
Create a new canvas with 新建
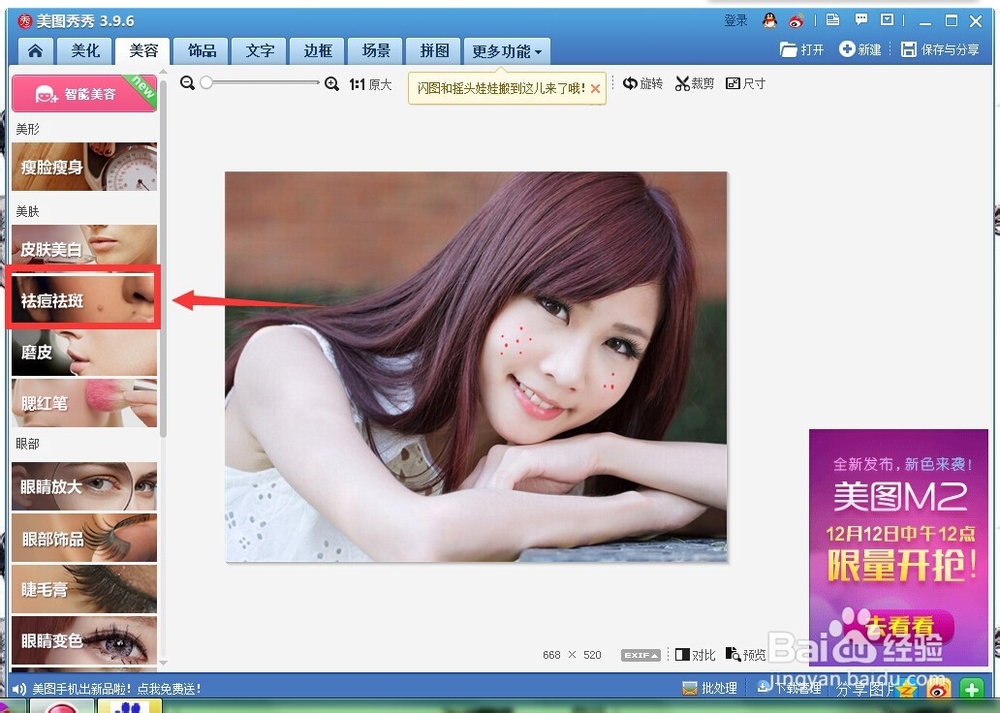(x=860, y=49)
